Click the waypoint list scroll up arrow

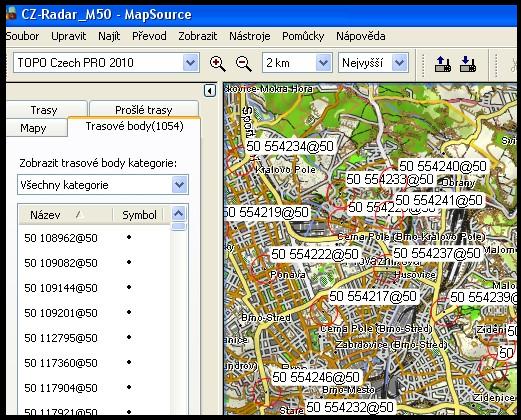pyautogui.click(x=179, y=213)
